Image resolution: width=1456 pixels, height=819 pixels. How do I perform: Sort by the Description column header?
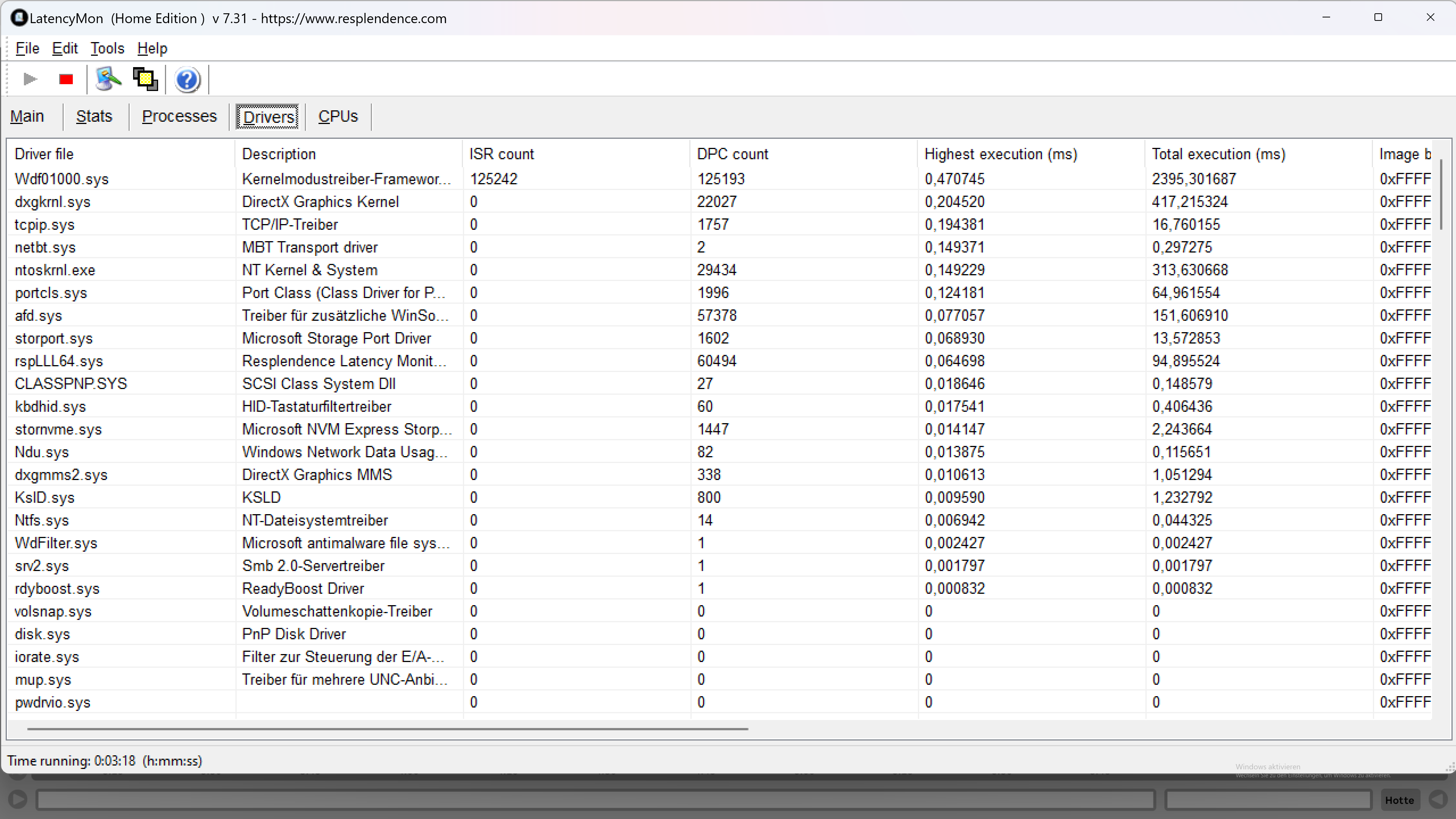349,154
